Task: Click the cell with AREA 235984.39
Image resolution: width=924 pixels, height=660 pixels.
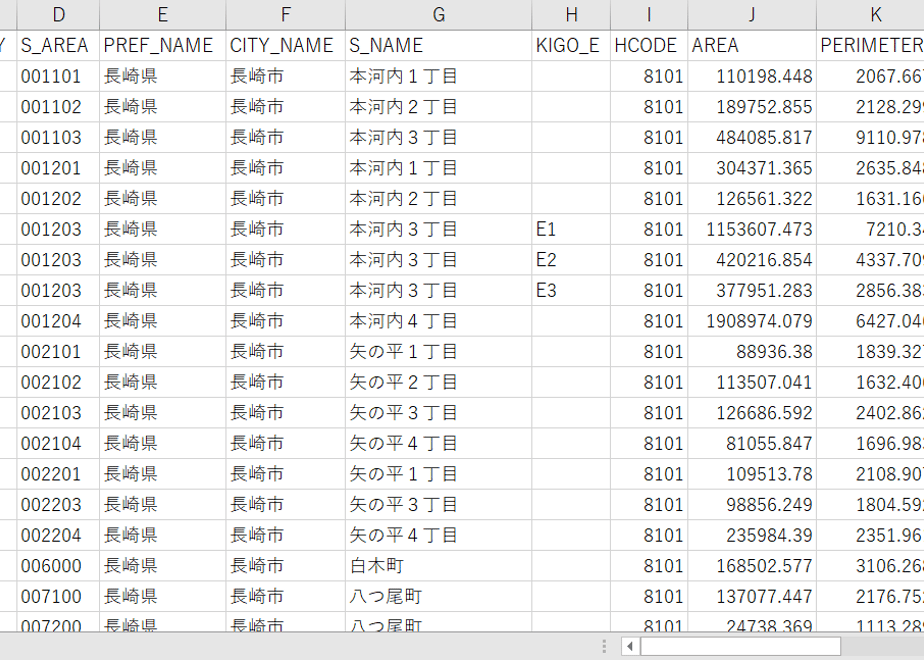Action: (752, 536)
